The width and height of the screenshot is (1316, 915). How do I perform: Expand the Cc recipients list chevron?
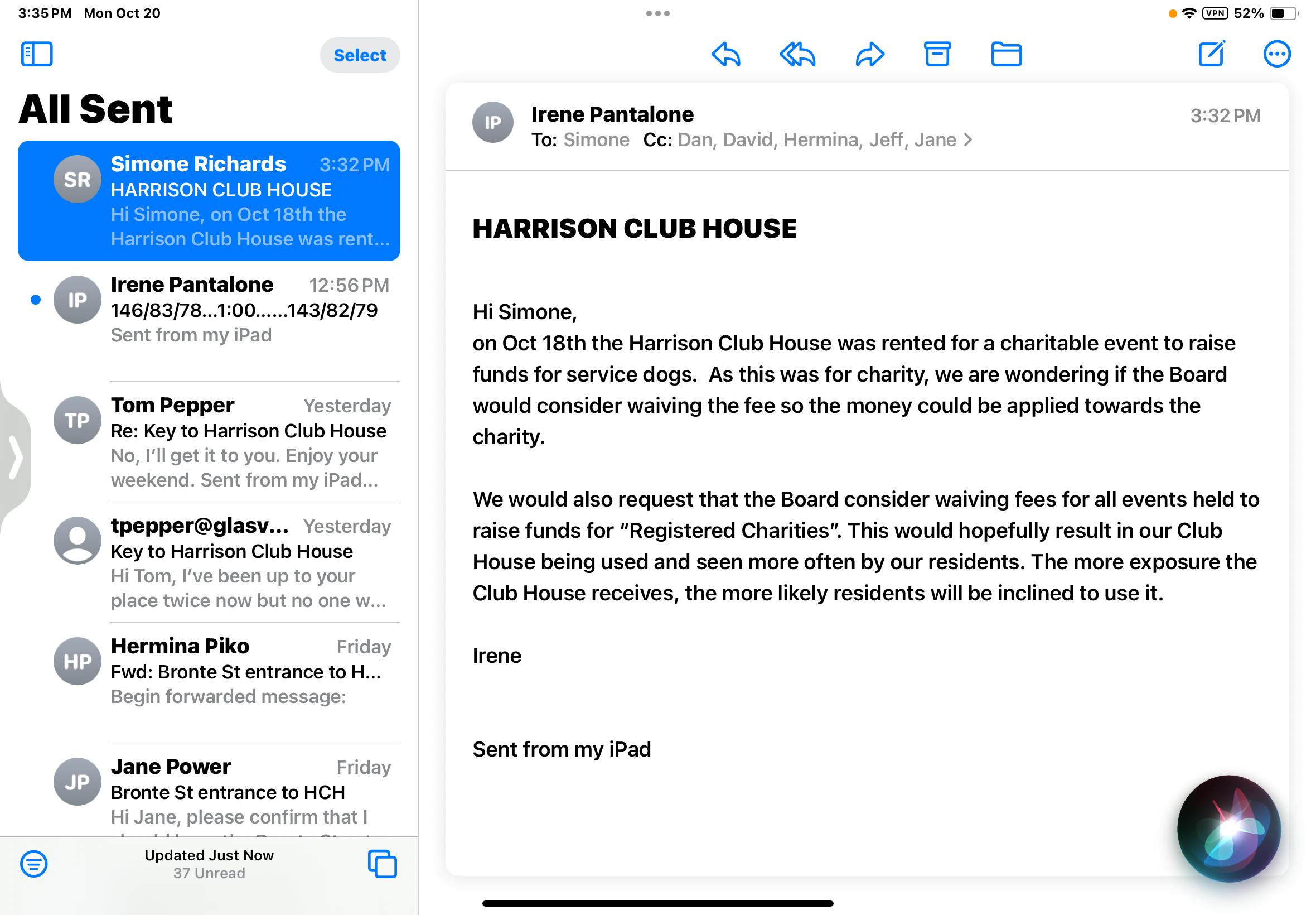tap(967, 140)
